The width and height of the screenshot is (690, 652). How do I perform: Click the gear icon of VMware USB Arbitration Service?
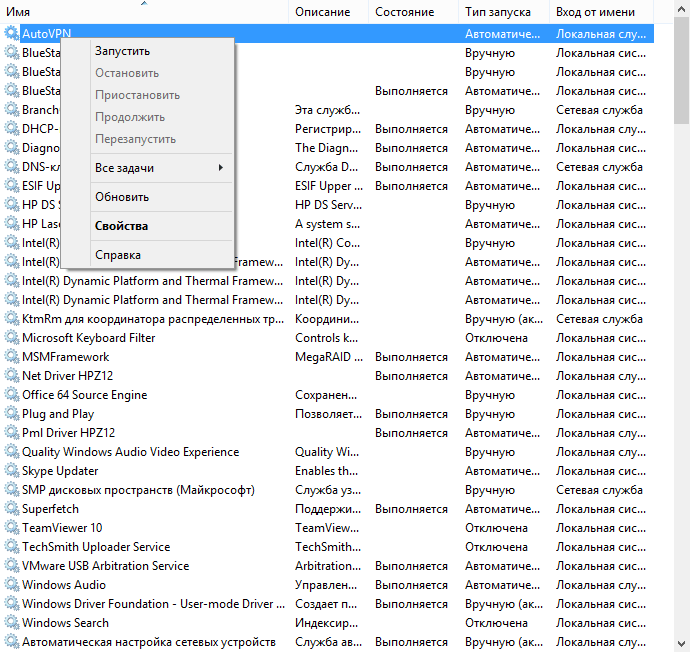[x=11, y=566]
